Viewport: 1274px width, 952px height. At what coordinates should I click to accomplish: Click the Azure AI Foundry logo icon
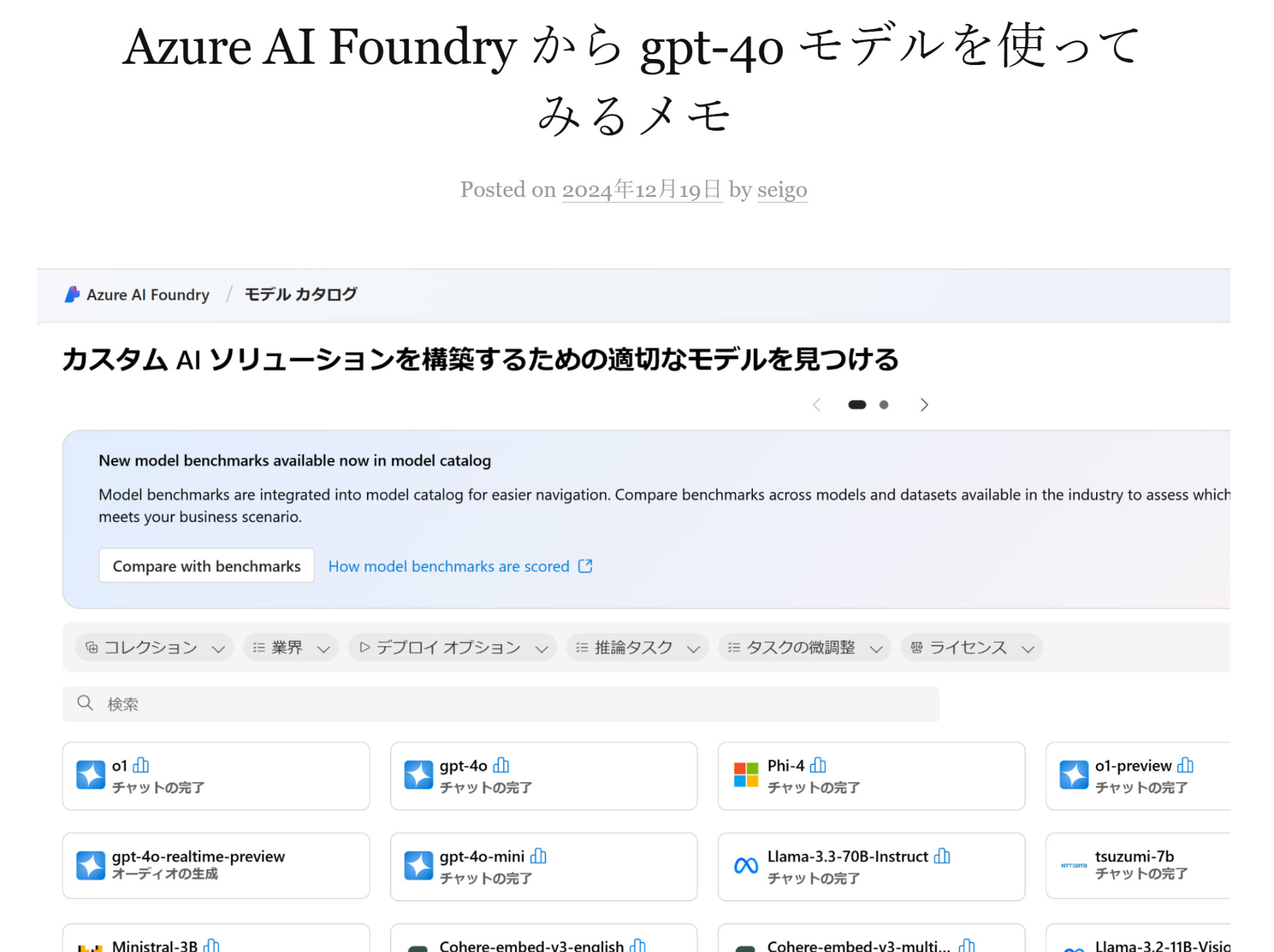pyautogui.click(x=73, y=295)
